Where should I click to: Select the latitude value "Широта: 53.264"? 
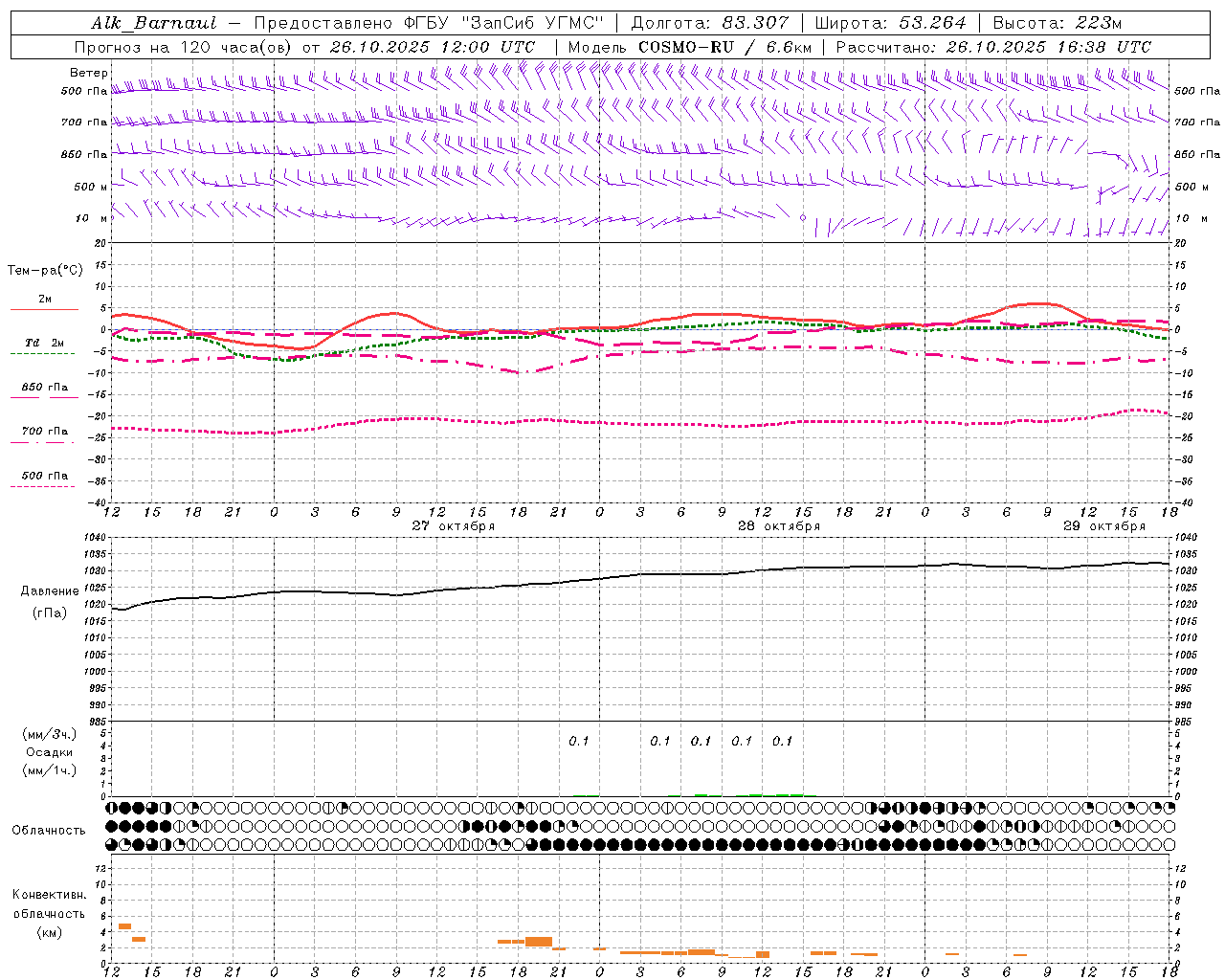(890, 23)
